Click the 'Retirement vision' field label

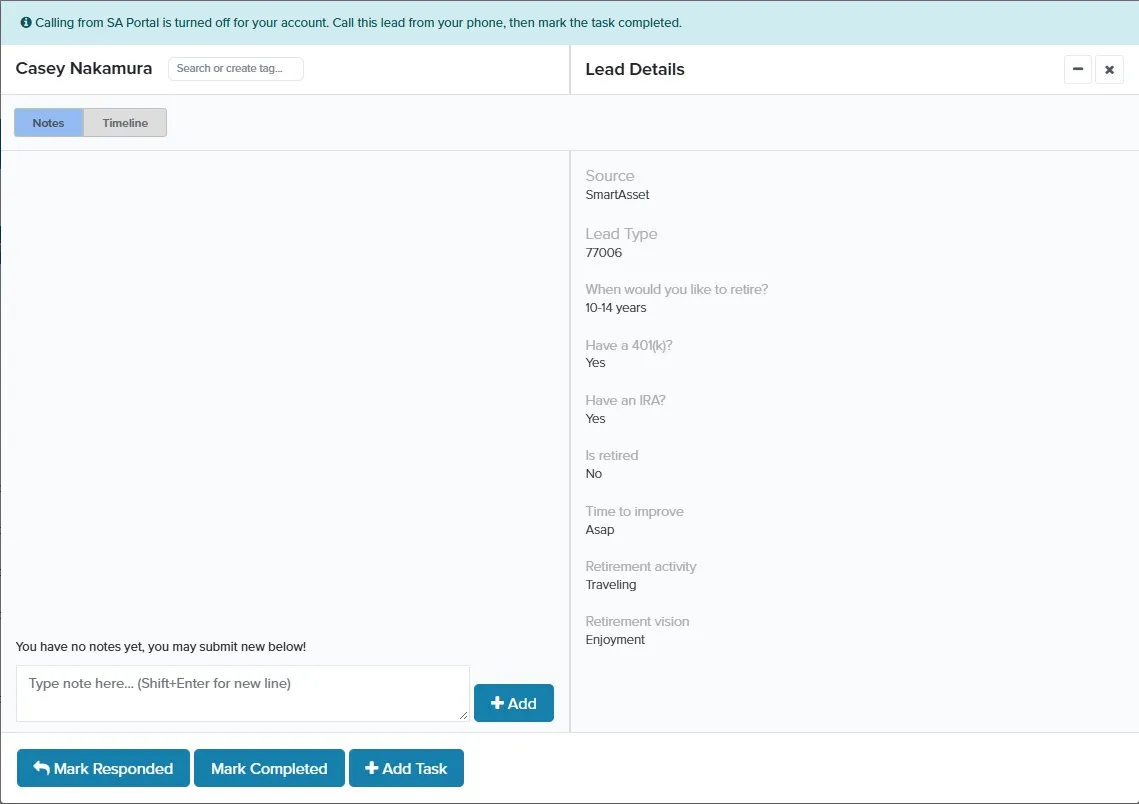click(637, 621)
